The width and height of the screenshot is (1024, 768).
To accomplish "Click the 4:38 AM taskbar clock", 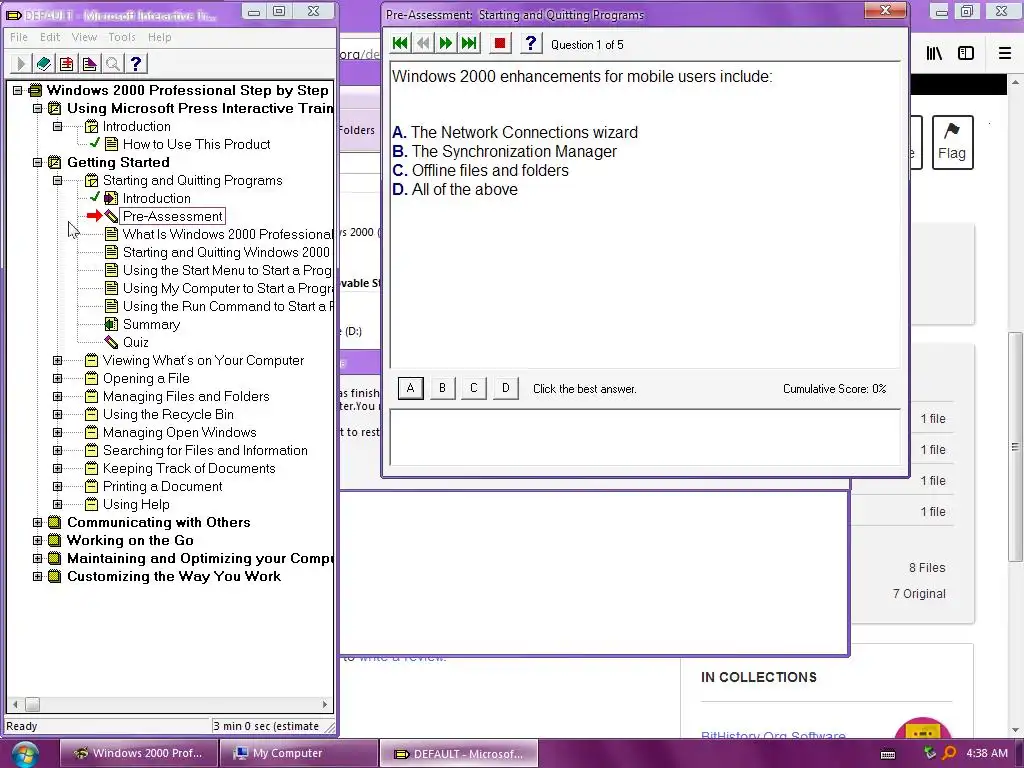I will click(987, 753).
